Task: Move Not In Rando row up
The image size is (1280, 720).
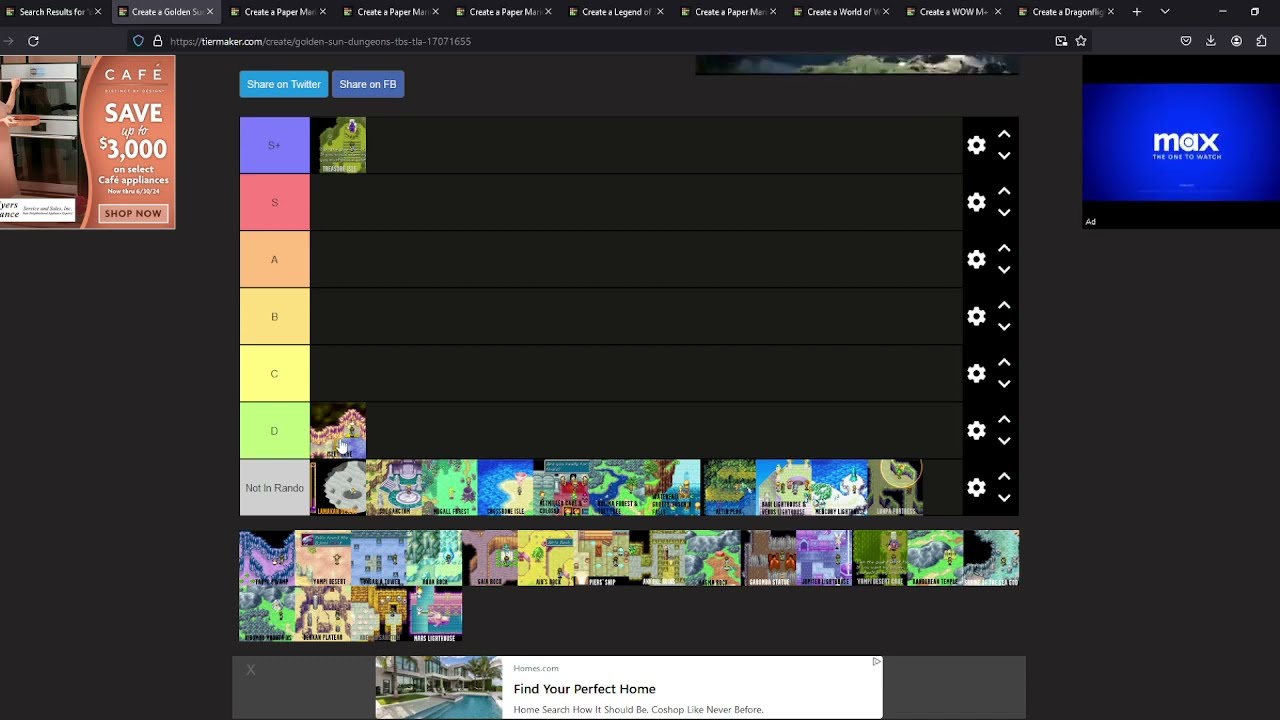Action: [x=1004, y=476]
